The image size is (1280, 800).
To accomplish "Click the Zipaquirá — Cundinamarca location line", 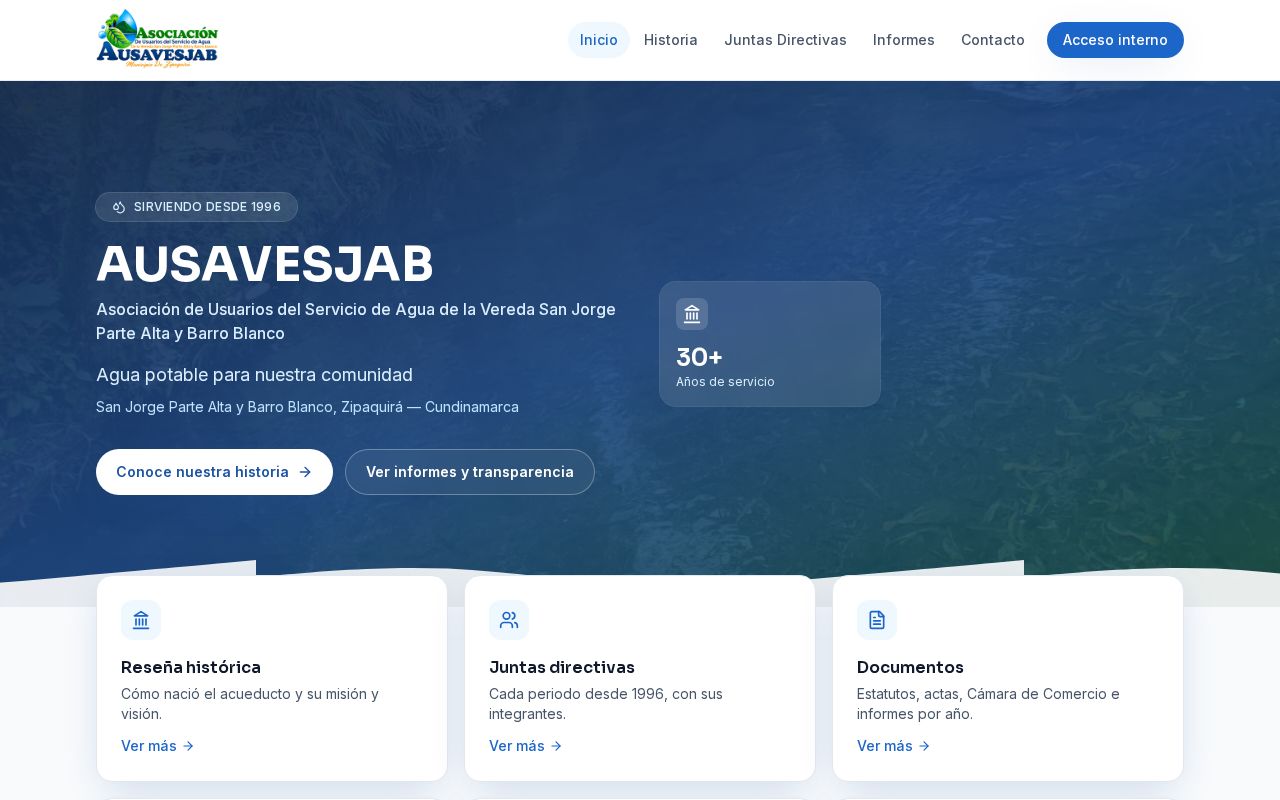I will 307,407.
